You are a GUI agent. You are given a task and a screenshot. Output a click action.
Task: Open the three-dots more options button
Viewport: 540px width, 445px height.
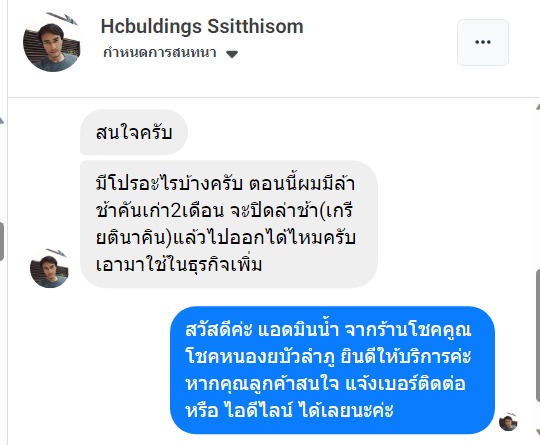tap(482, 42)
